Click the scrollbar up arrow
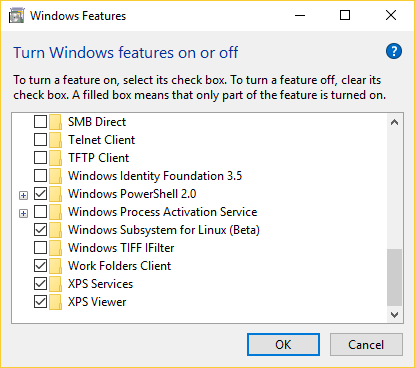This screenshot has width=415, height=368. (x=394, y=122)
